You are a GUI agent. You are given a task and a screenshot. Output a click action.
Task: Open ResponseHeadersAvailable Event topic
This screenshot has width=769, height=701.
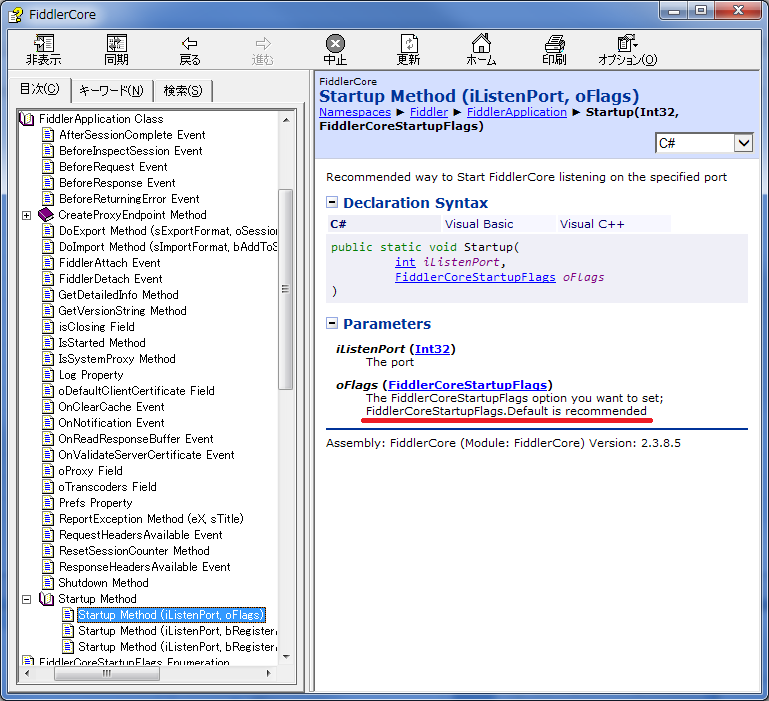[x=145, y=567]
